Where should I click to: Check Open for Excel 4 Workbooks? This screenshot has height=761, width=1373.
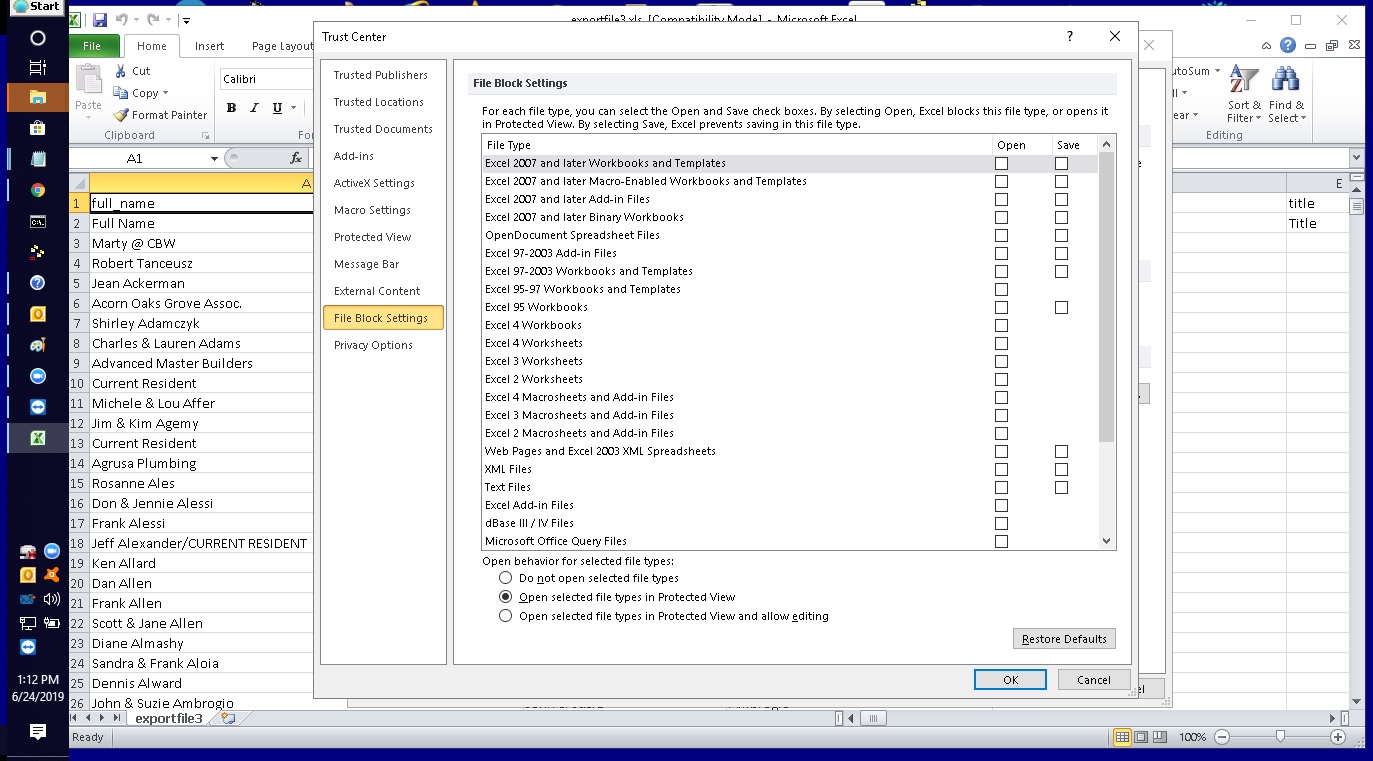pyautogui.click(x=1001, y=325)
